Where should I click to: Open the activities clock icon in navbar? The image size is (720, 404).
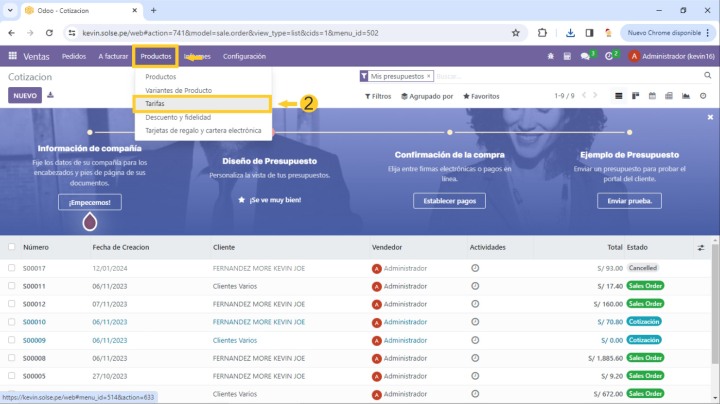pyautogui.click(x=610, y=56)
